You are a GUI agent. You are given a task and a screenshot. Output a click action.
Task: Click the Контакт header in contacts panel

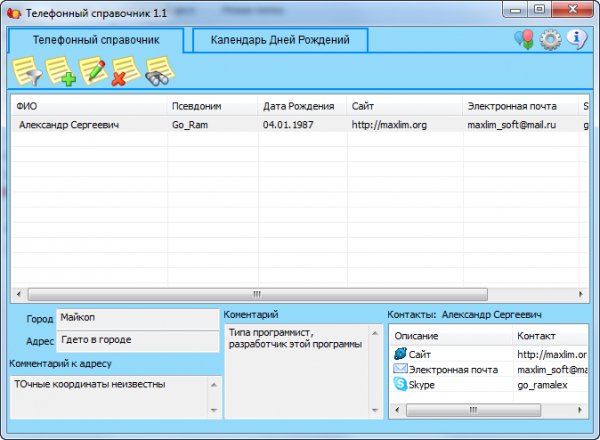[x=550, y=336]
